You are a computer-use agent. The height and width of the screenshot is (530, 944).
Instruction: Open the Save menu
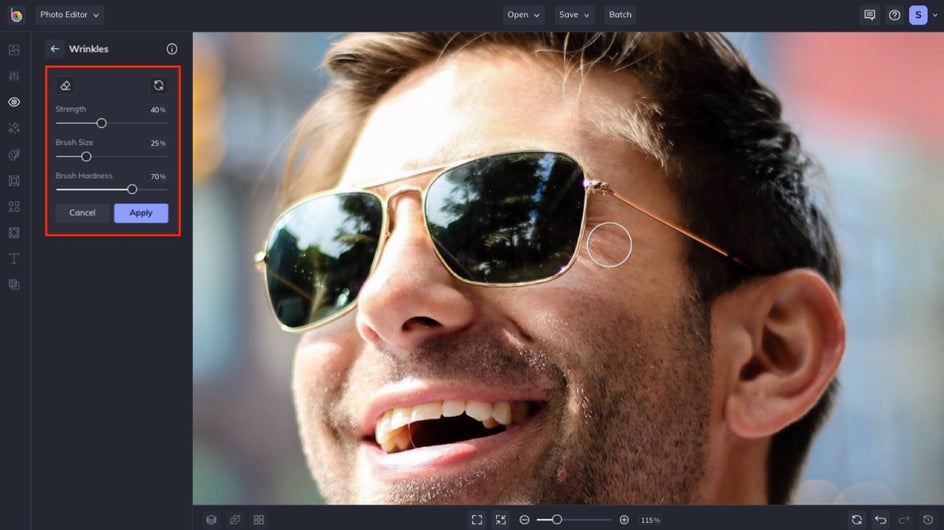[574, 14]
